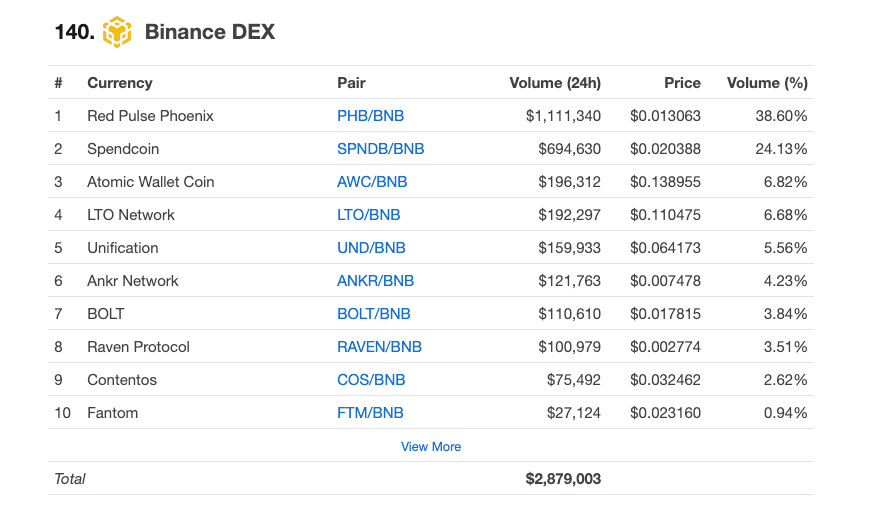This screenshot has height=516, width=869.
Task: Click the 38.60% volume share
Action: pos(781,116)
